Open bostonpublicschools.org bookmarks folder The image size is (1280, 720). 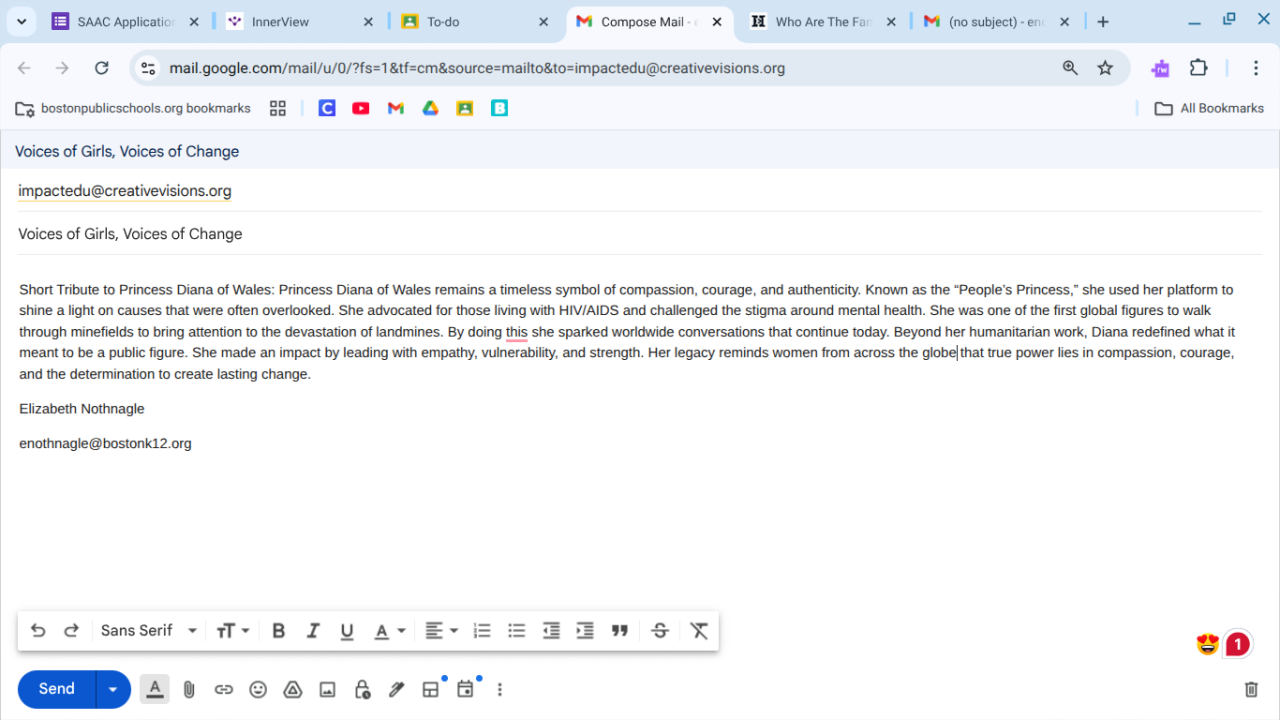pos(133,108)
